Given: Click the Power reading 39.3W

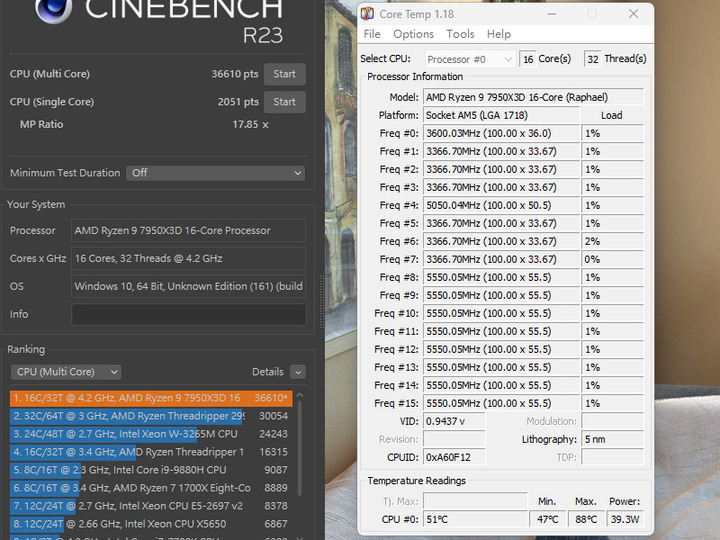Looking at the screenshot, I should click(625, 519).
